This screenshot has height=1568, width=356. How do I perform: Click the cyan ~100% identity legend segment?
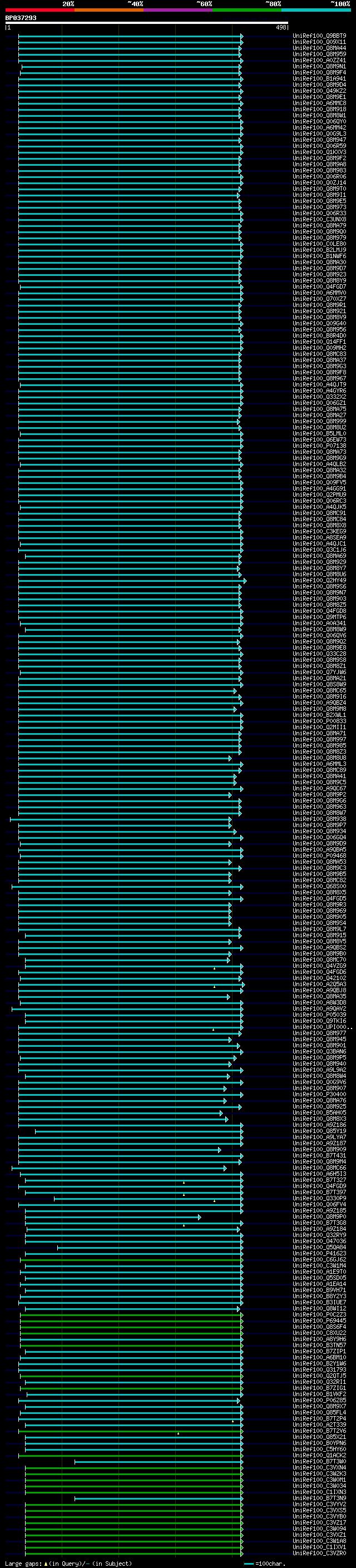click(316, 10)
